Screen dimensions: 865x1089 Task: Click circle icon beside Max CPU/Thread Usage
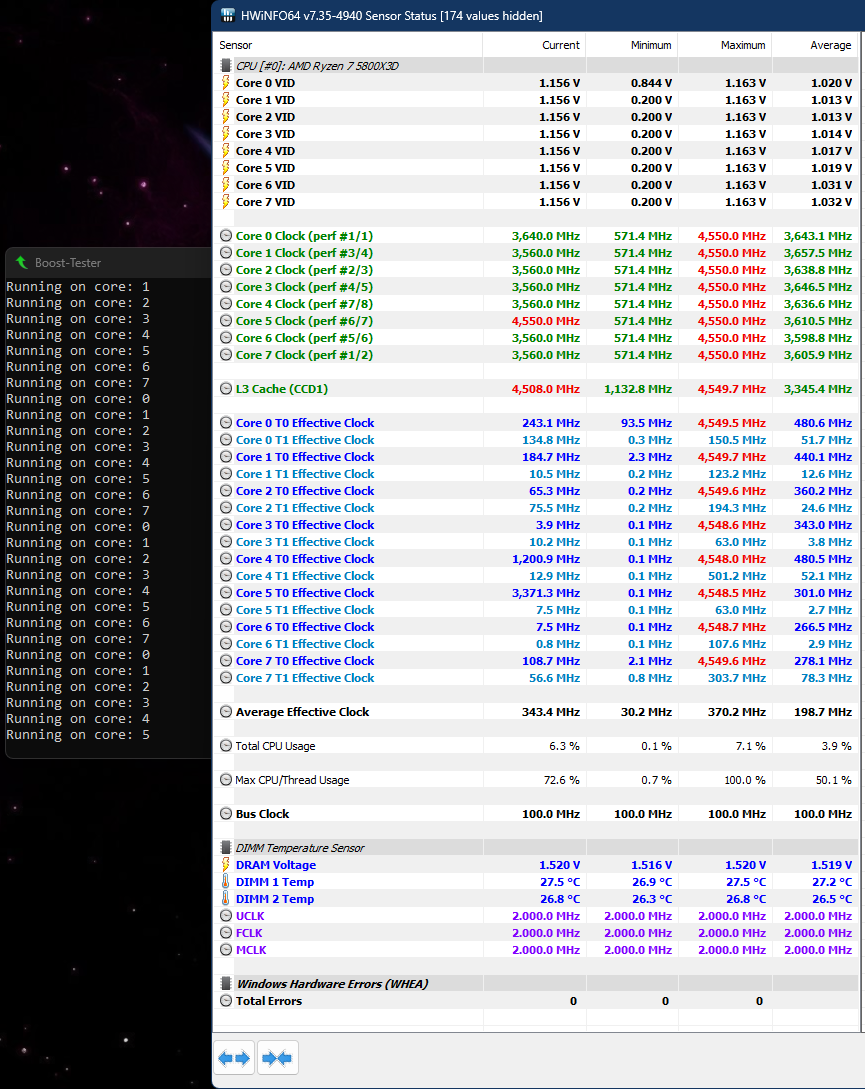pyautogui.click(x=226, y=780)
